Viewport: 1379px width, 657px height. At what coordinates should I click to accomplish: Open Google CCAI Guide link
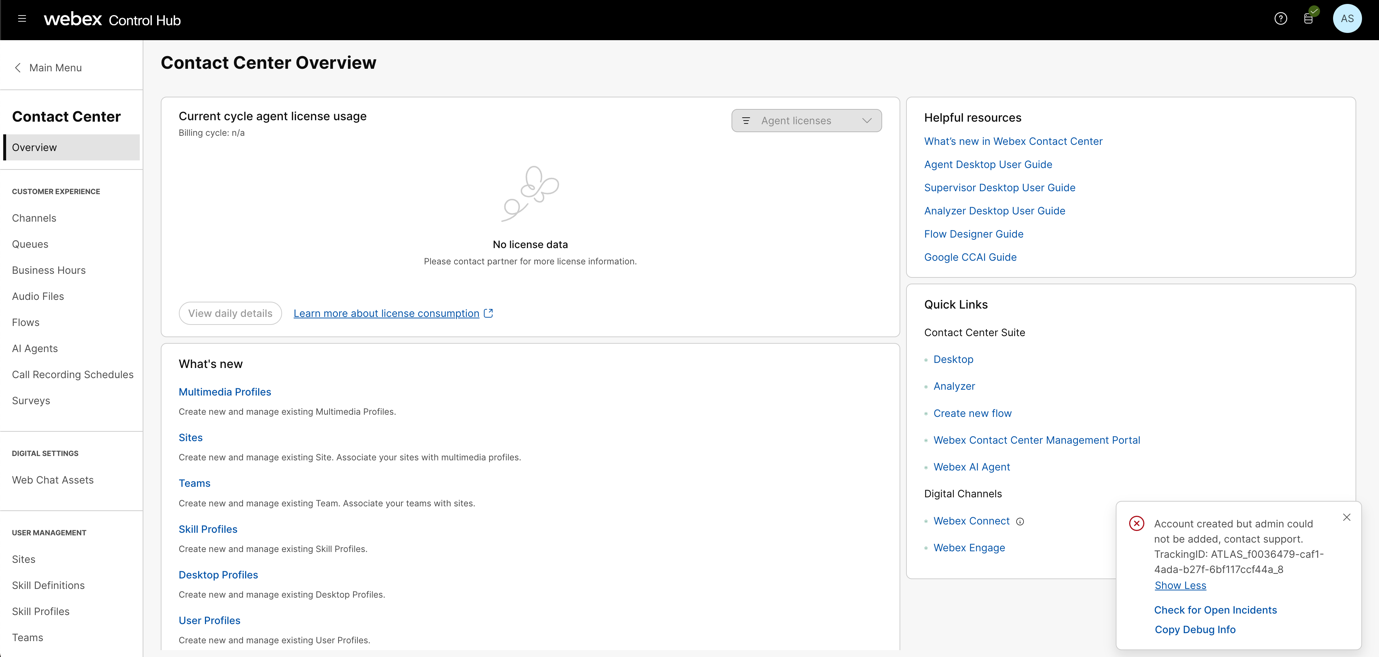point(970,257)
